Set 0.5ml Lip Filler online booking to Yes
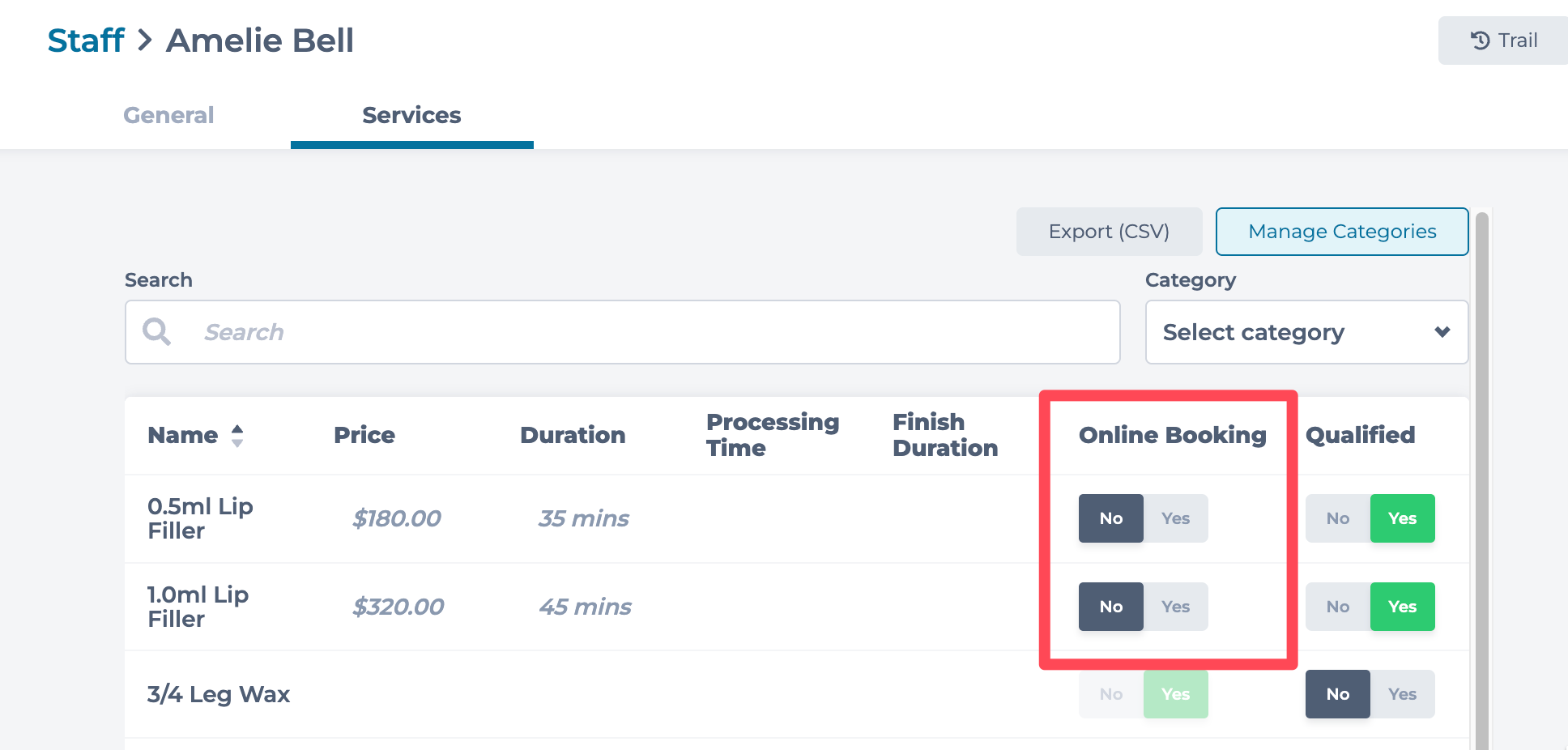Viewport: 1568px width, 750px height. pyautogui.click(x=1176, y=518)
